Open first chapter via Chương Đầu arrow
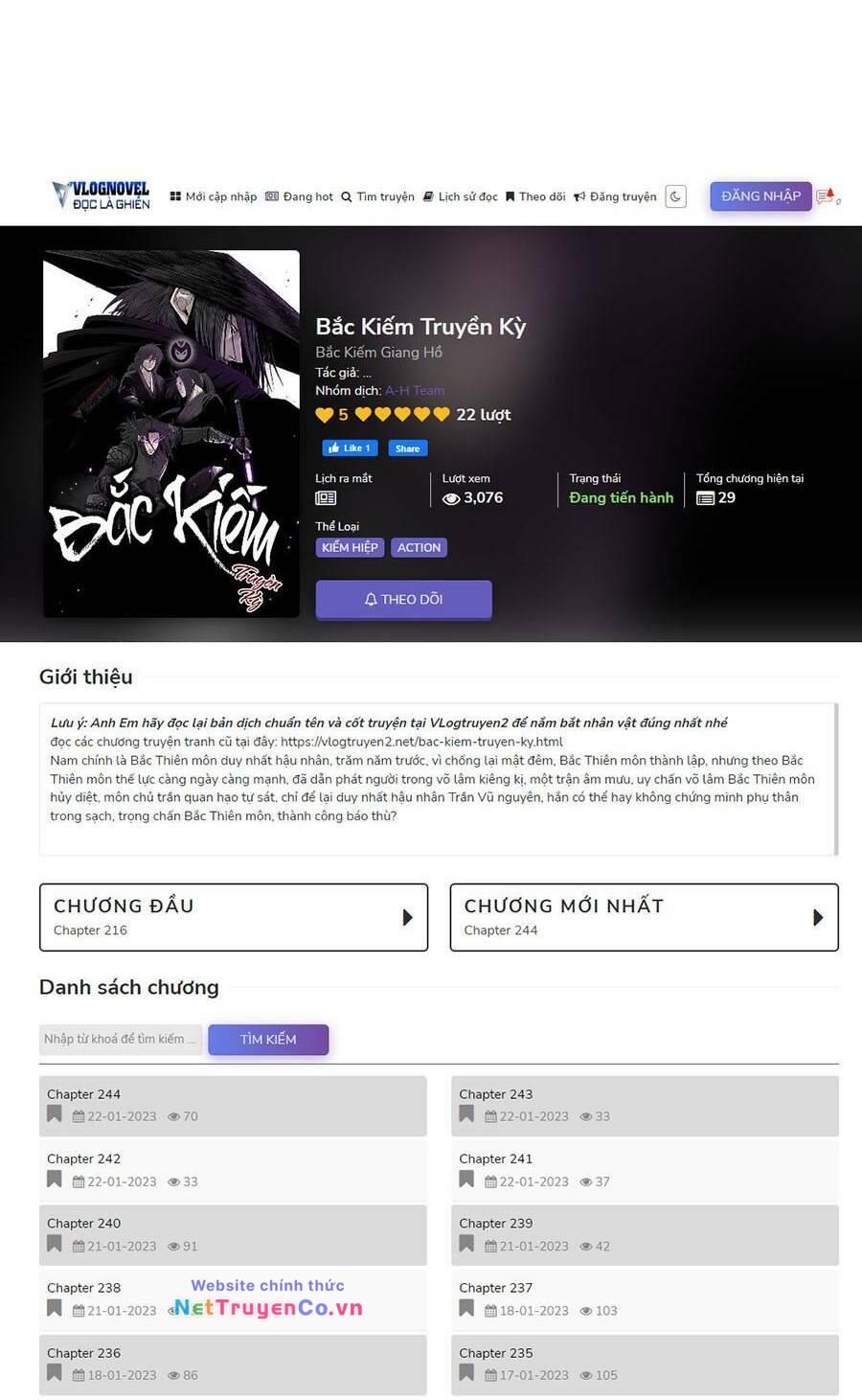 pos(407,917)
